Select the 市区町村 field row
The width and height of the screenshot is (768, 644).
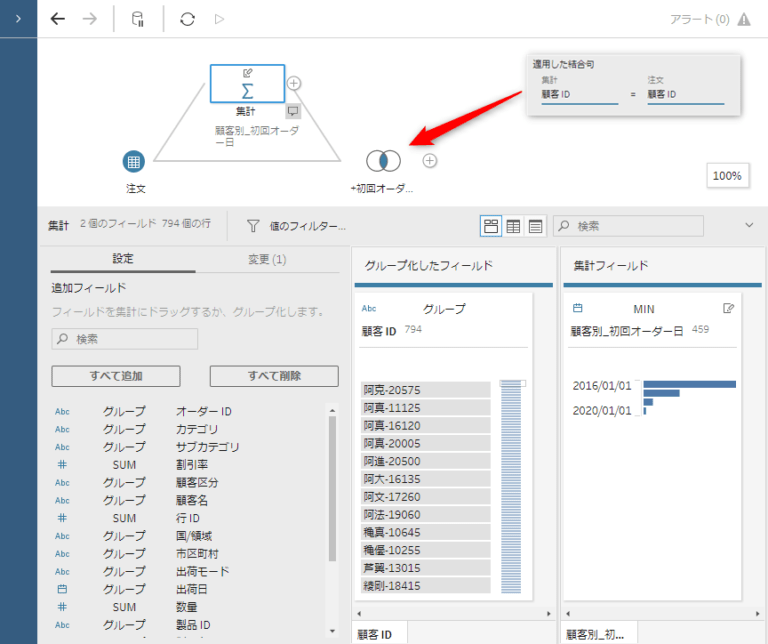pyautogui.click(x=188, y=554)
